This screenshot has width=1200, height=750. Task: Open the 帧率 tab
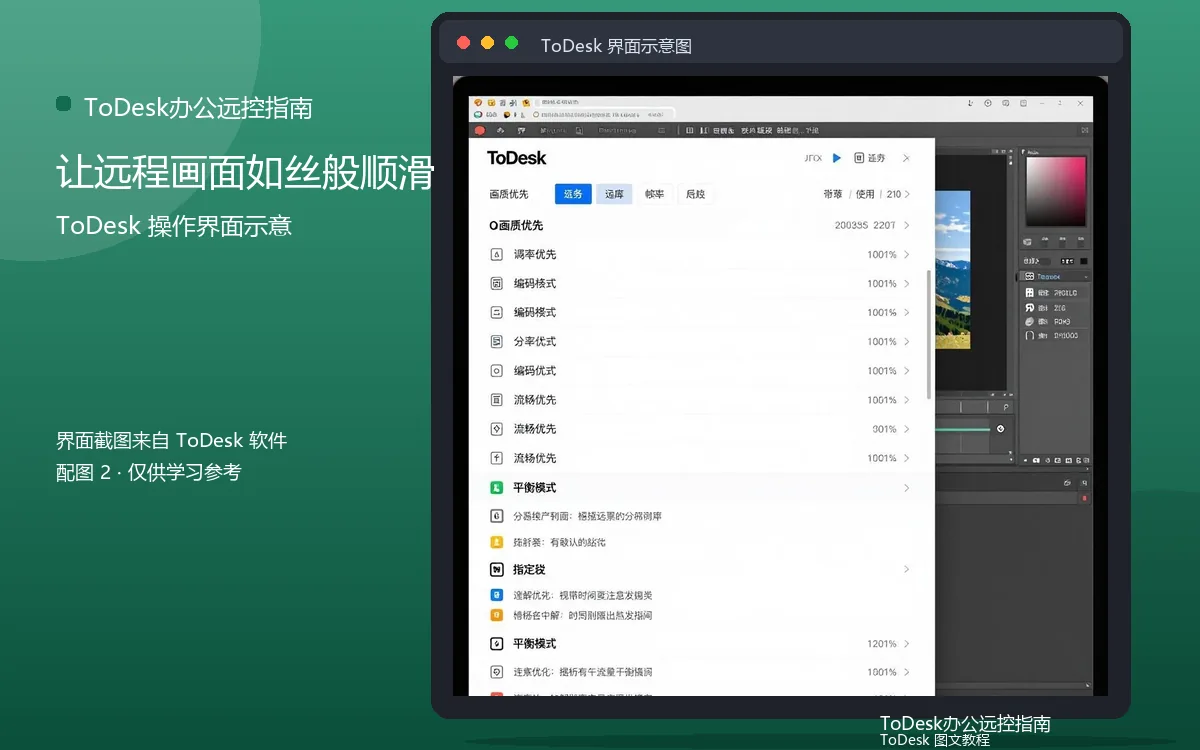(x=654, y=194)
